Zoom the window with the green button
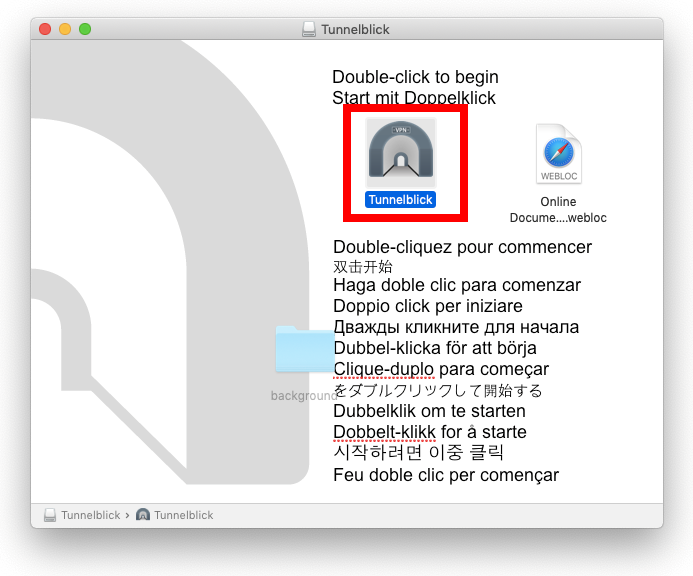Screen dimensions: 693x576 pos(85,29)
